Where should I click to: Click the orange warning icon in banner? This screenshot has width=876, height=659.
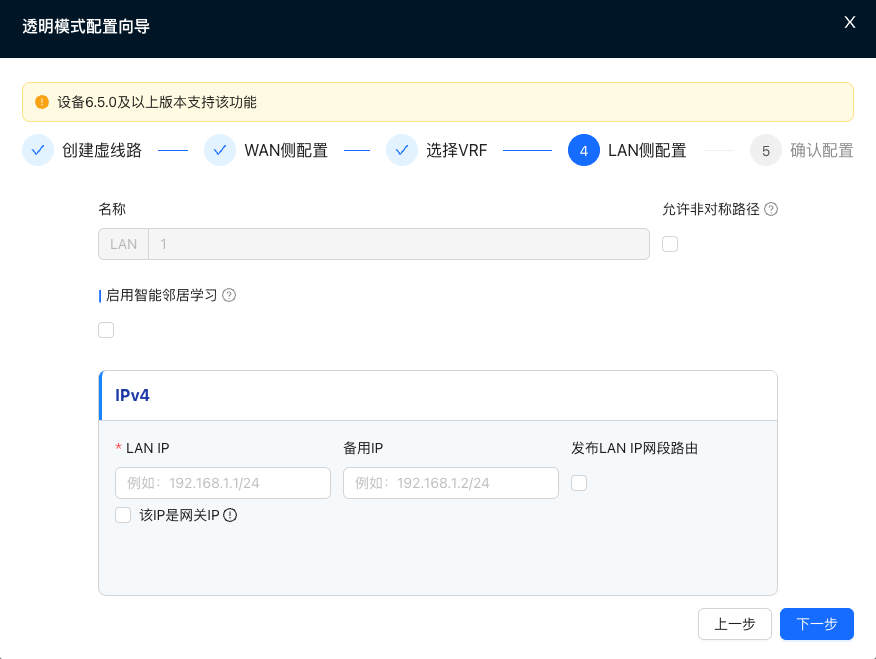(41, 102)
